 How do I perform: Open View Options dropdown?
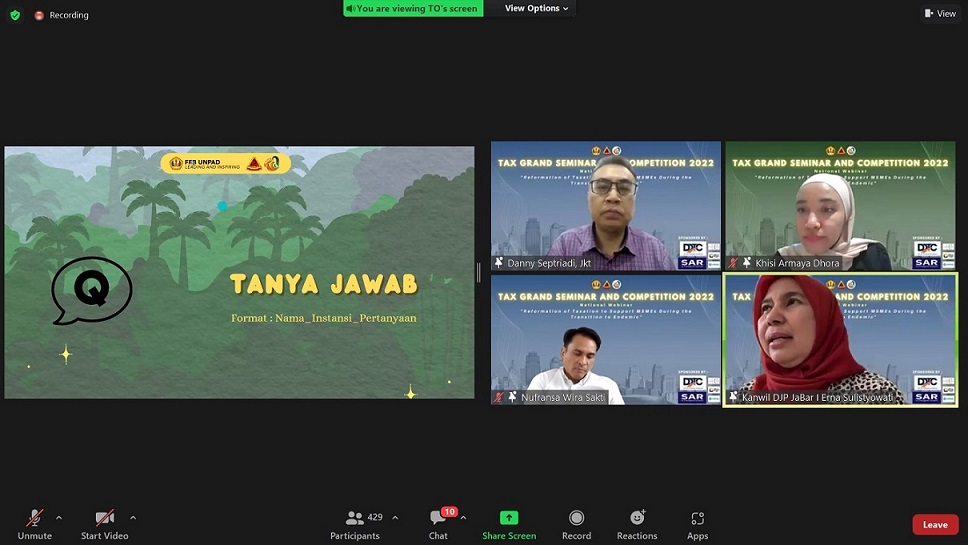(536, 9)
